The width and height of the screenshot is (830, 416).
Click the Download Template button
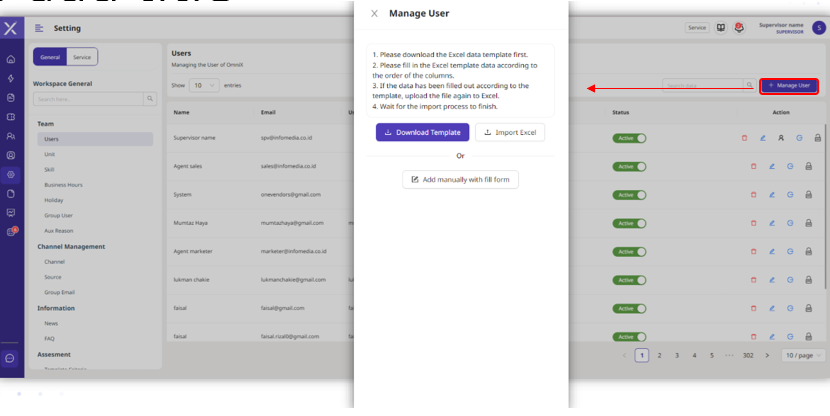pos(422,132)
